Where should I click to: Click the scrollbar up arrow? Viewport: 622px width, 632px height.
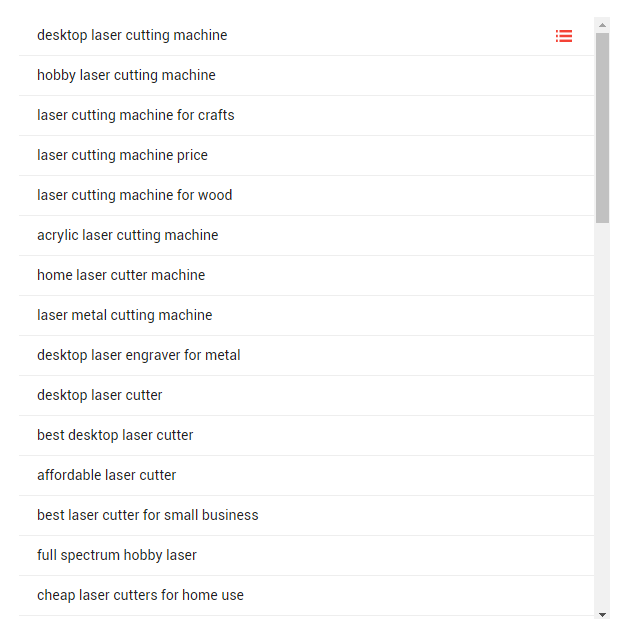pos(602,24)
